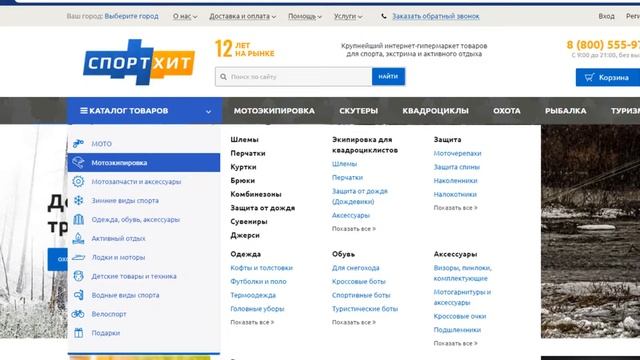Open the Перчатки heading link

click(248, 153)
